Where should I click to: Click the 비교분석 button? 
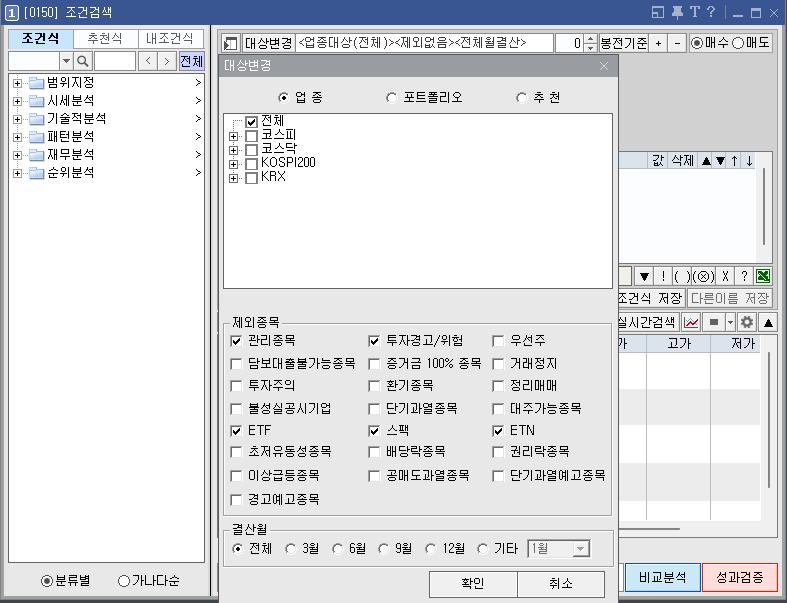click(663, 577)
